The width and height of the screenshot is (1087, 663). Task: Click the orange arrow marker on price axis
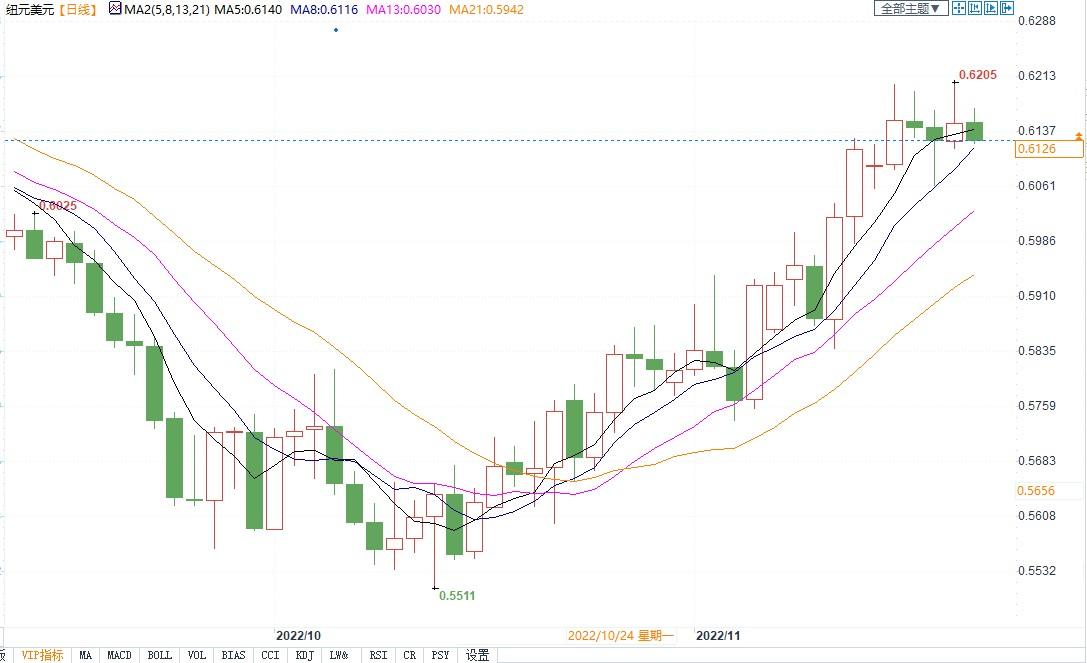pyautogui.click(x=1078, y=135)
